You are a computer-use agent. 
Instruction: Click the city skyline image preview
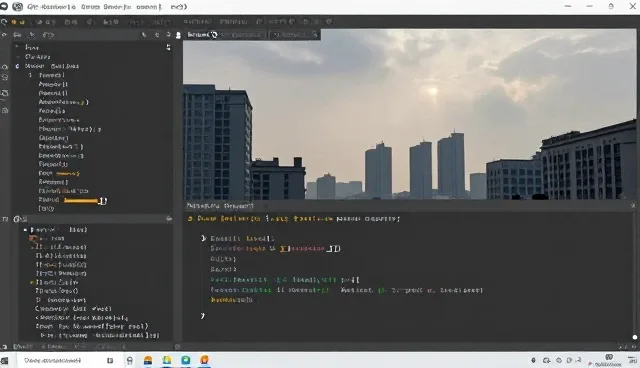click(x=409, y=114)
